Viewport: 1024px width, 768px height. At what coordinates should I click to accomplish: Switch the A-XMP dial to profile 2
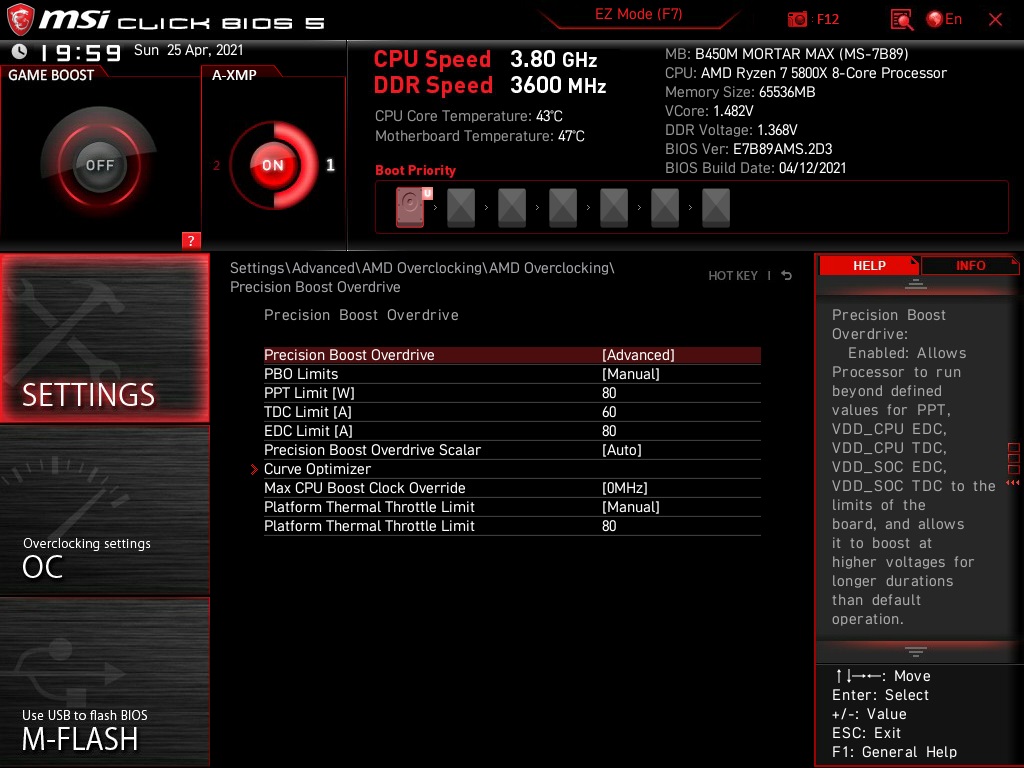click(218, 166)
